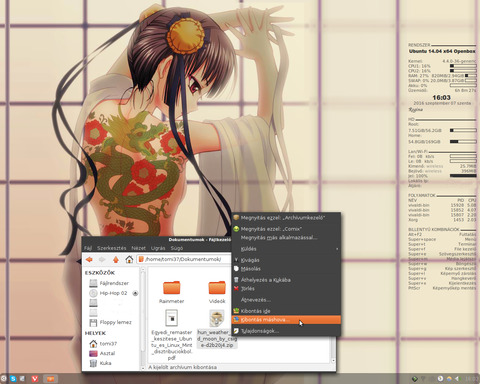Expand the Küldés submenu
Screen dimensions: 480x384
tap(286, 249)
